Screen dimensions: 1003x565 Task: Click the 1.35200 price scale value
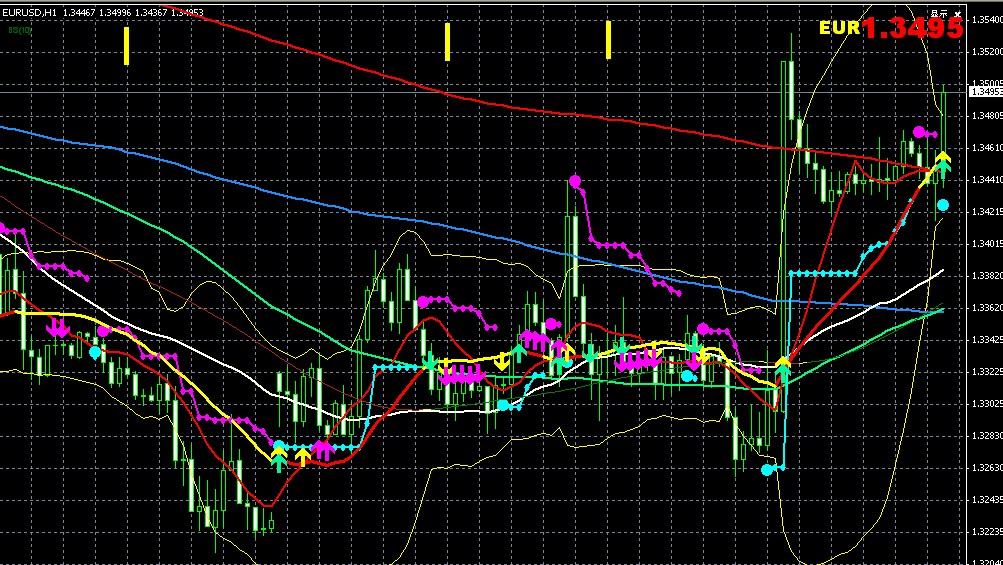point(987,51)
